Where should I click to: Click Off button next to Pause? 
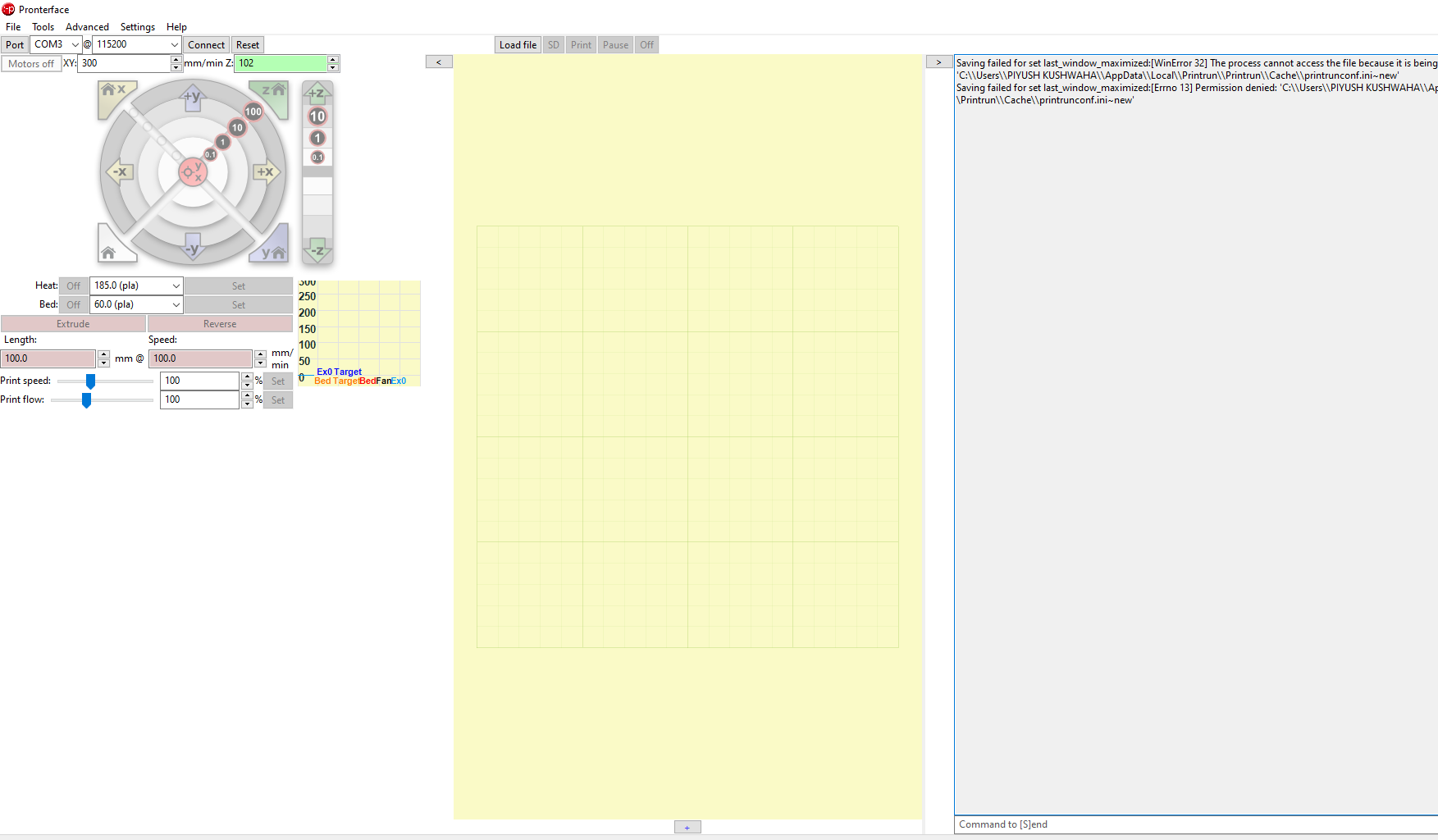pos(647,45)
